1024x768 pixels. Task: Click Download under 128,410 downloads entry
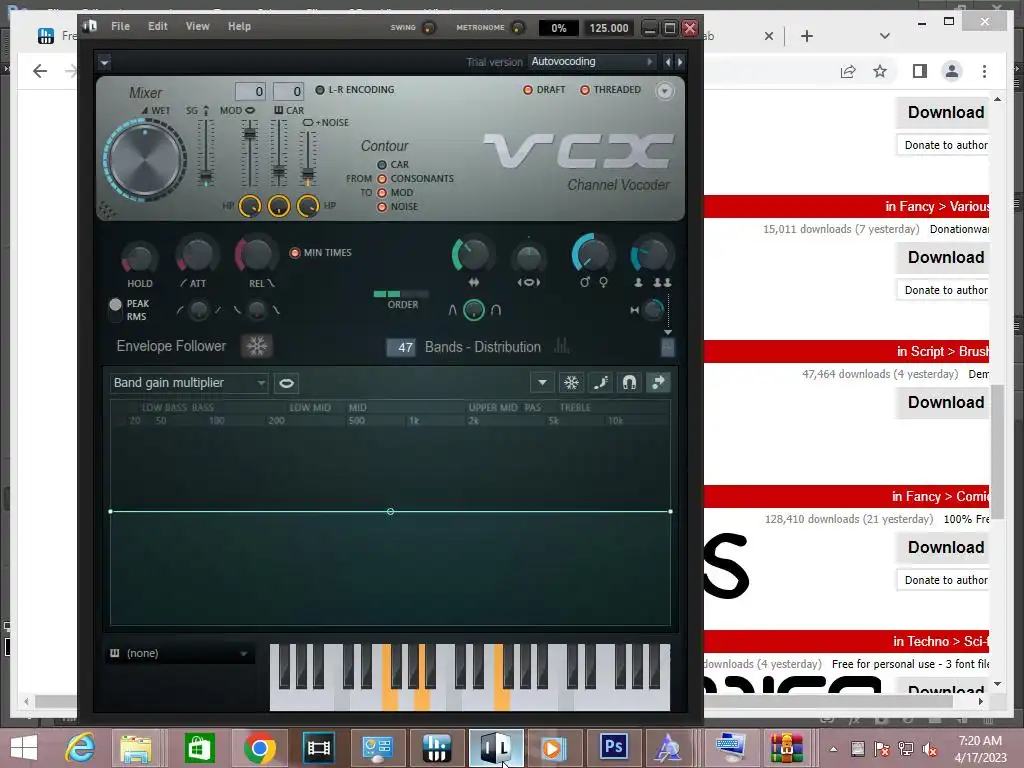tap(942, 547)
